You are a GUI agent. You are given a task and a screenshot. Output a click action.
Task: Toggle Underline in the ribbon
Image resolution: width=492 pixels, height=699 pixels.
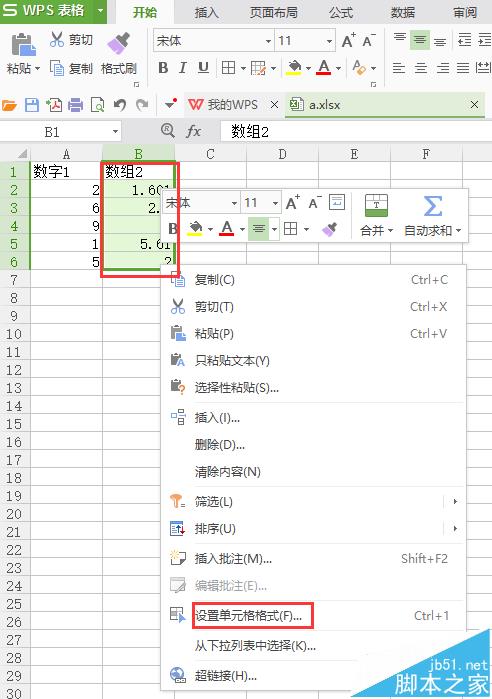pos(203,68)
